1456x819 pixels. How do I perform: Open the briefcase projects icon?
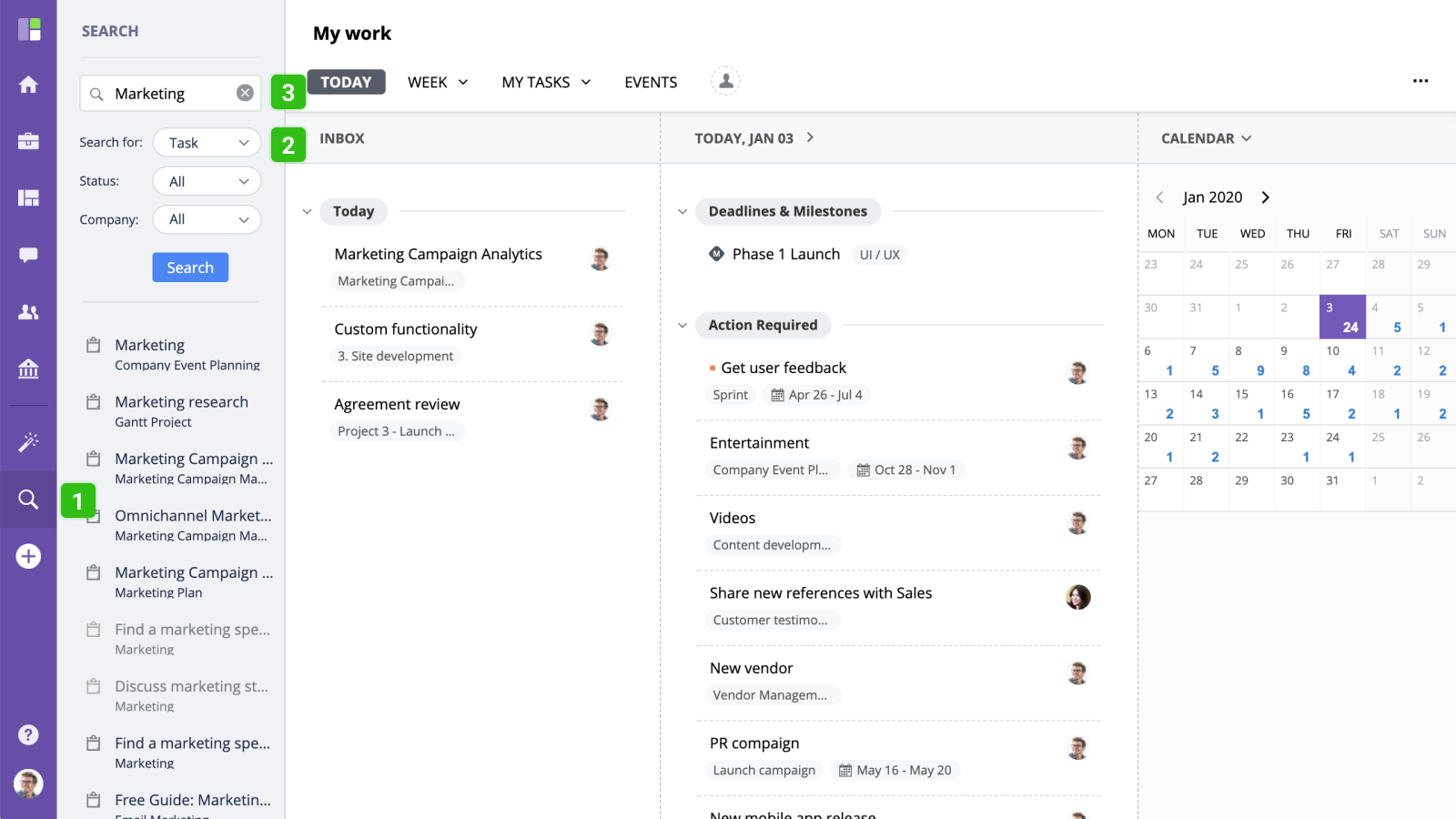(28, 141)
